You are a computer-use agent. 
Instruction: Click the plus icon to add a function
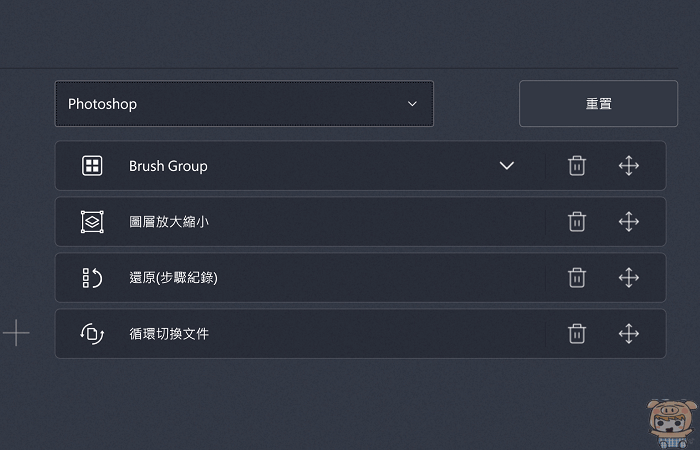coord(16,334)
